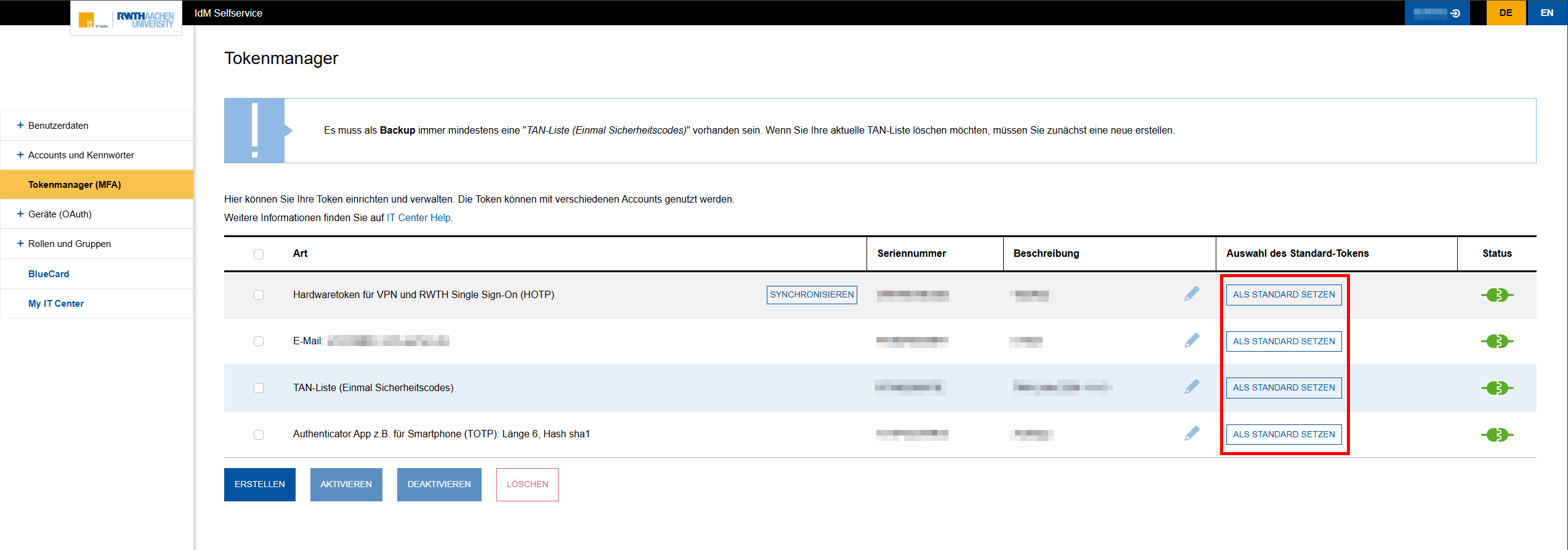Expand Rollen und Gruppen menu
The height and width of the screenshot is (550, 1568).
pos(69,244)
